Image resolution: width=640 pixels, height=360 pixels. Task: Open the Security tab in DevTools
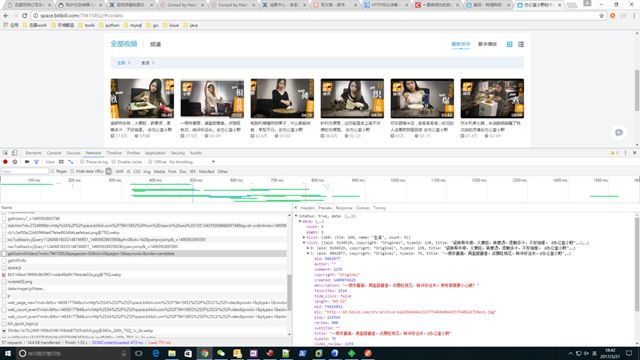178,153
